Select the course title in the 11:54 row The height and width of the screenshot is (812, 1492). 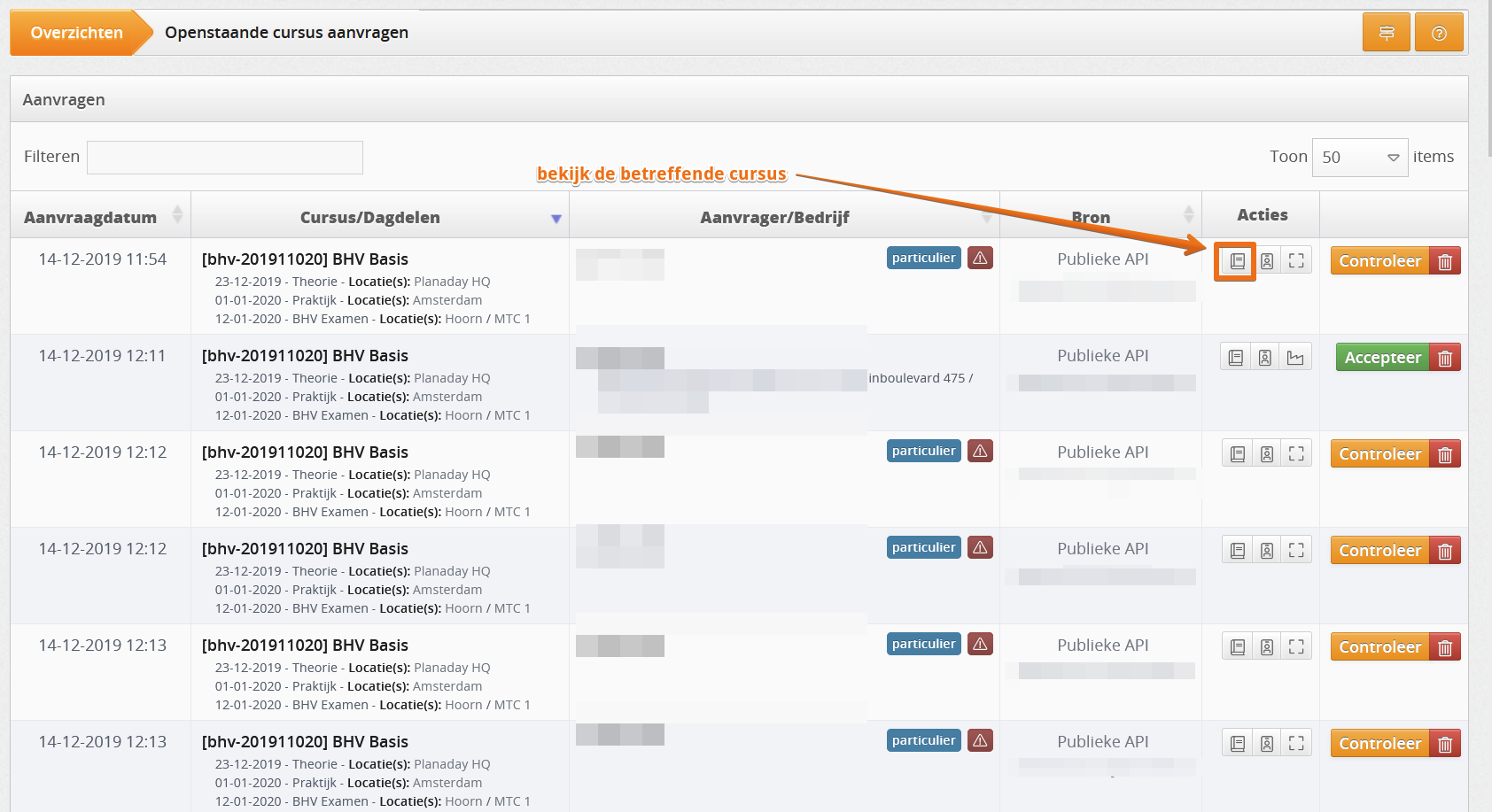tap(305, 259)
